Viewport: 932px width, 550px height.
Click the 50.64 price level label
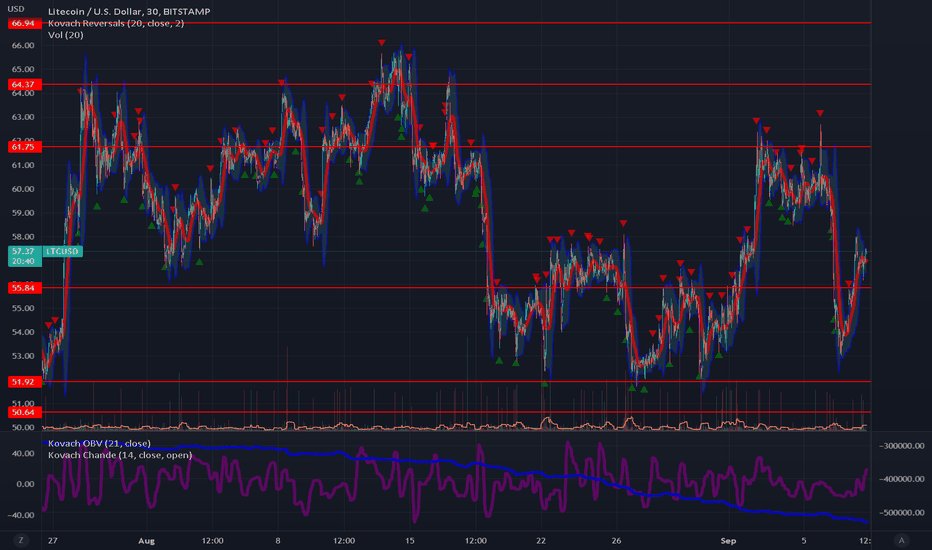pos(24,412)
